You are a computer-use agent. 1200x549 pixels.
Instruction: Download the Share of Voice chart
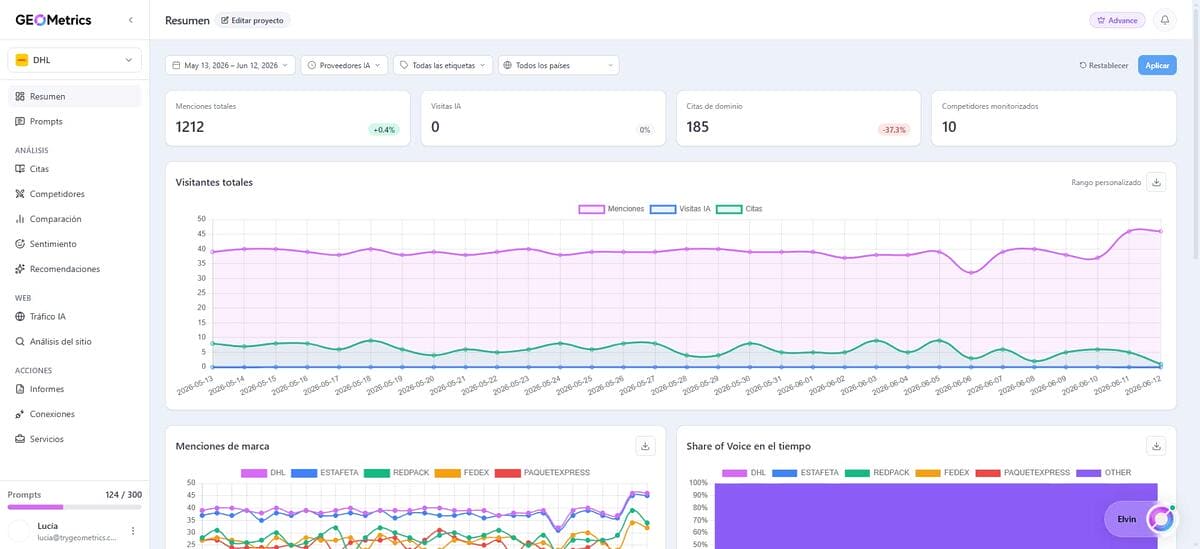coord(1157,446)
